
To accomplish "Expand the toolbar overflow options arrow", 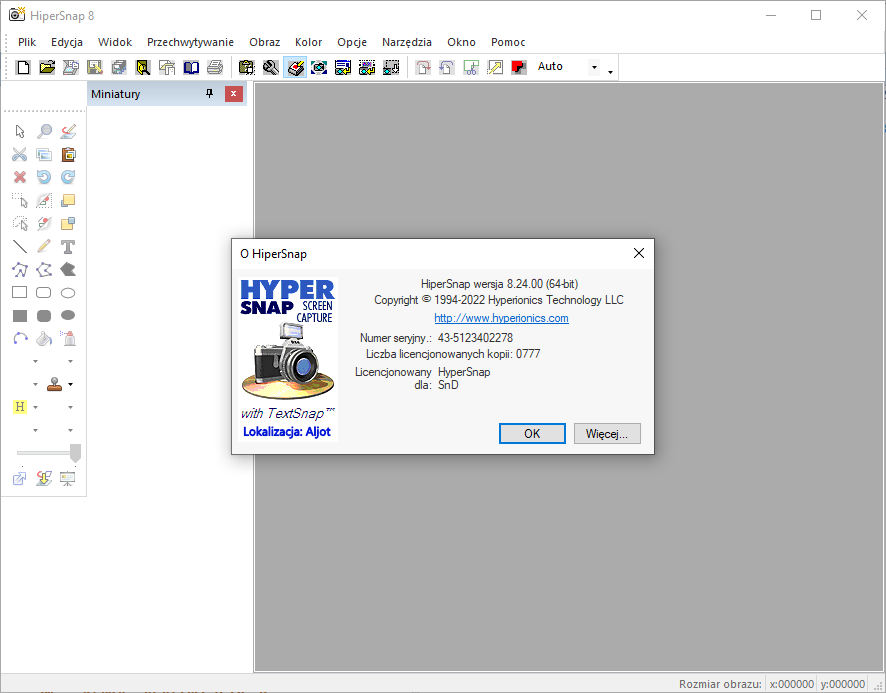I will pos(610,72).
